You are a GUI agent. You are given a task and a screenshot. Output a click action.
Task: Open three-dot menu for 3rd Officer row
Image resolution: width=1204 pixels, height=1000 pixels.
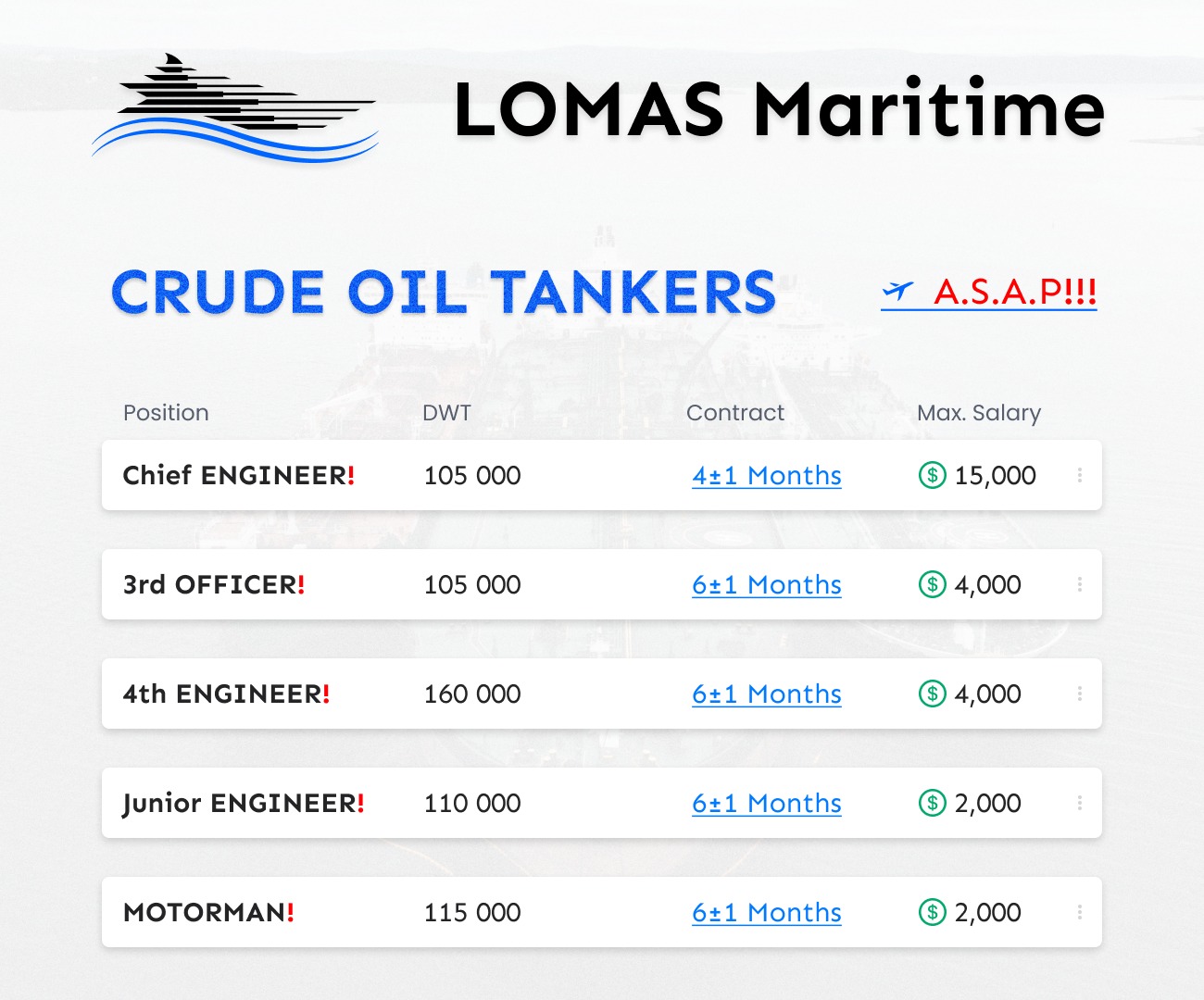pyautogui.click(x=1080, y=584)
